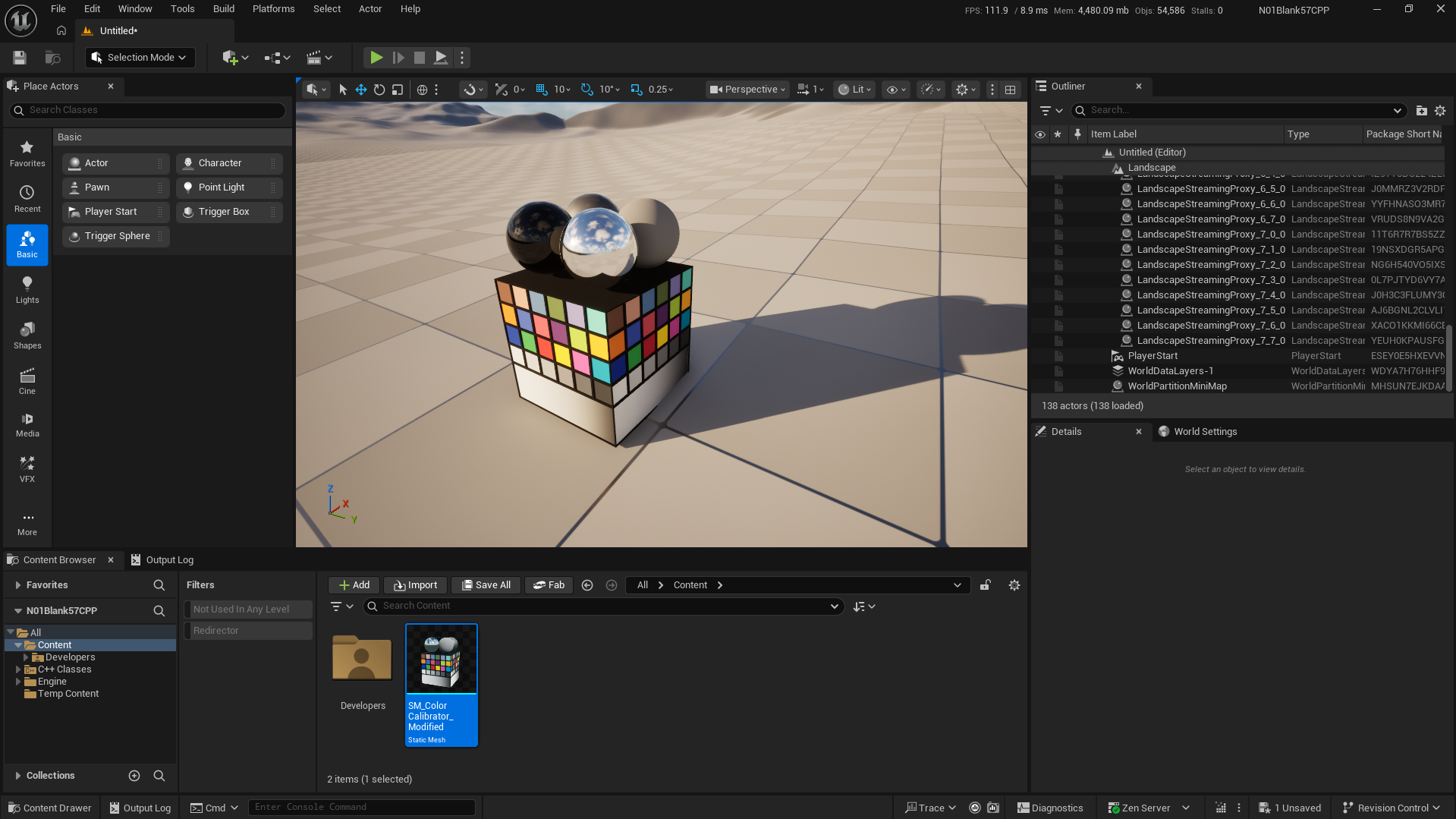Screen dimensions: 1456x819
Task: Select the rotate gizmo tool
Action: pyautogui.click(x=379, y=90)
